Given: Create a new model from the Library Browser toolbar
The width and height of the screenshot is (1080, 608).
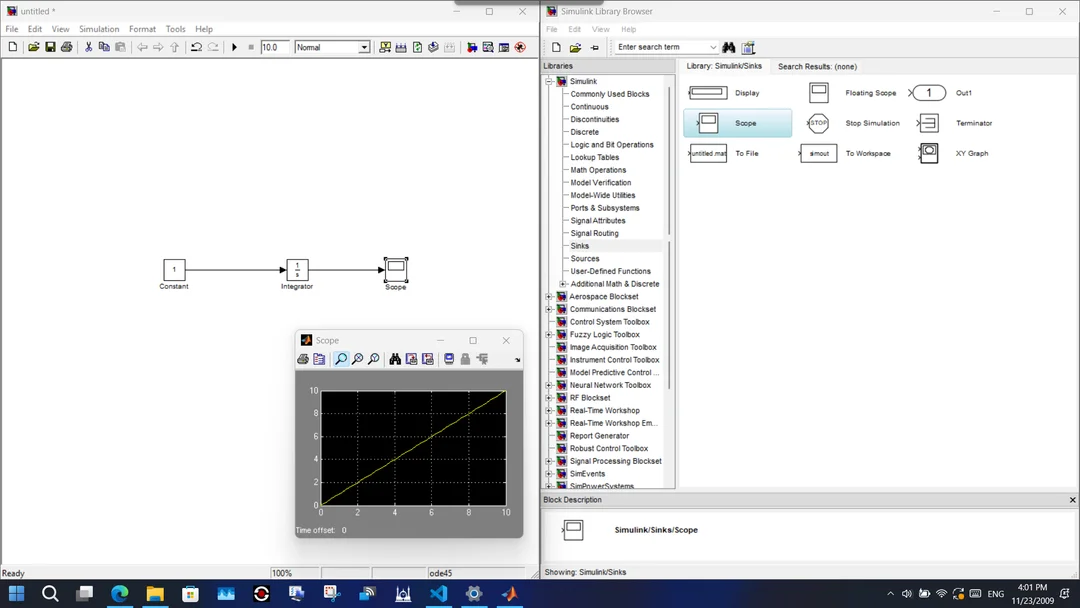Looking at the screenshot, I should point(557,47).
